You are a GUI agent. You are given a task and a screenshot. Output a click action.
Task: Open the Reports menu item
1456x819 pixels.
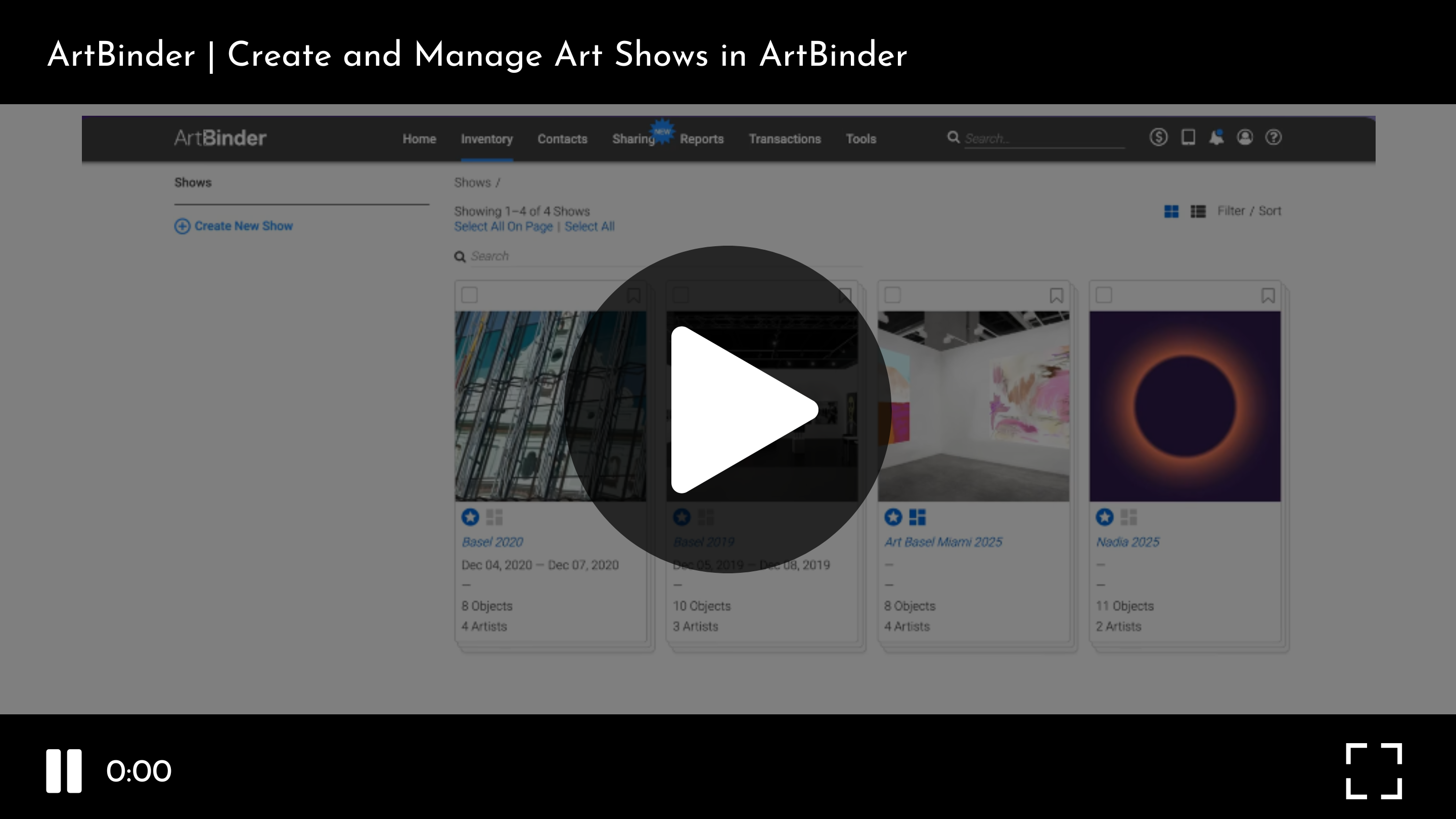[701, 139]
